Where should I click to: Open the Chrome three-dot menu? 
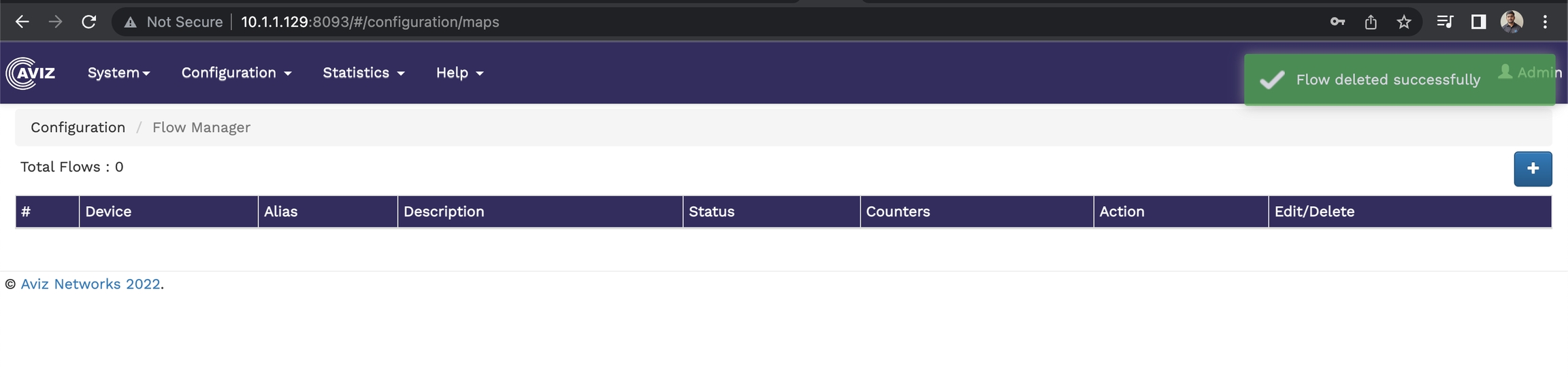[1545, 22]
